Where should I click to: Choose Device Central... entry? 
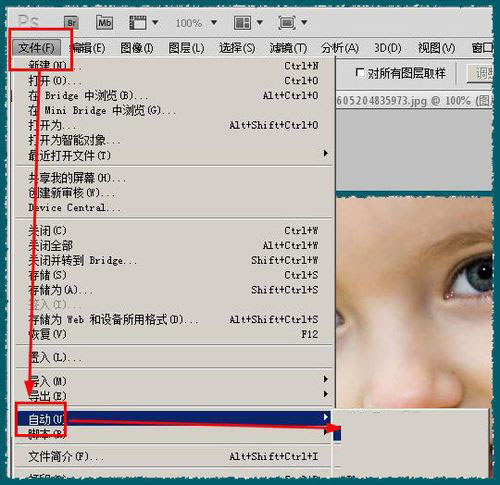click(x=174, y=208)
